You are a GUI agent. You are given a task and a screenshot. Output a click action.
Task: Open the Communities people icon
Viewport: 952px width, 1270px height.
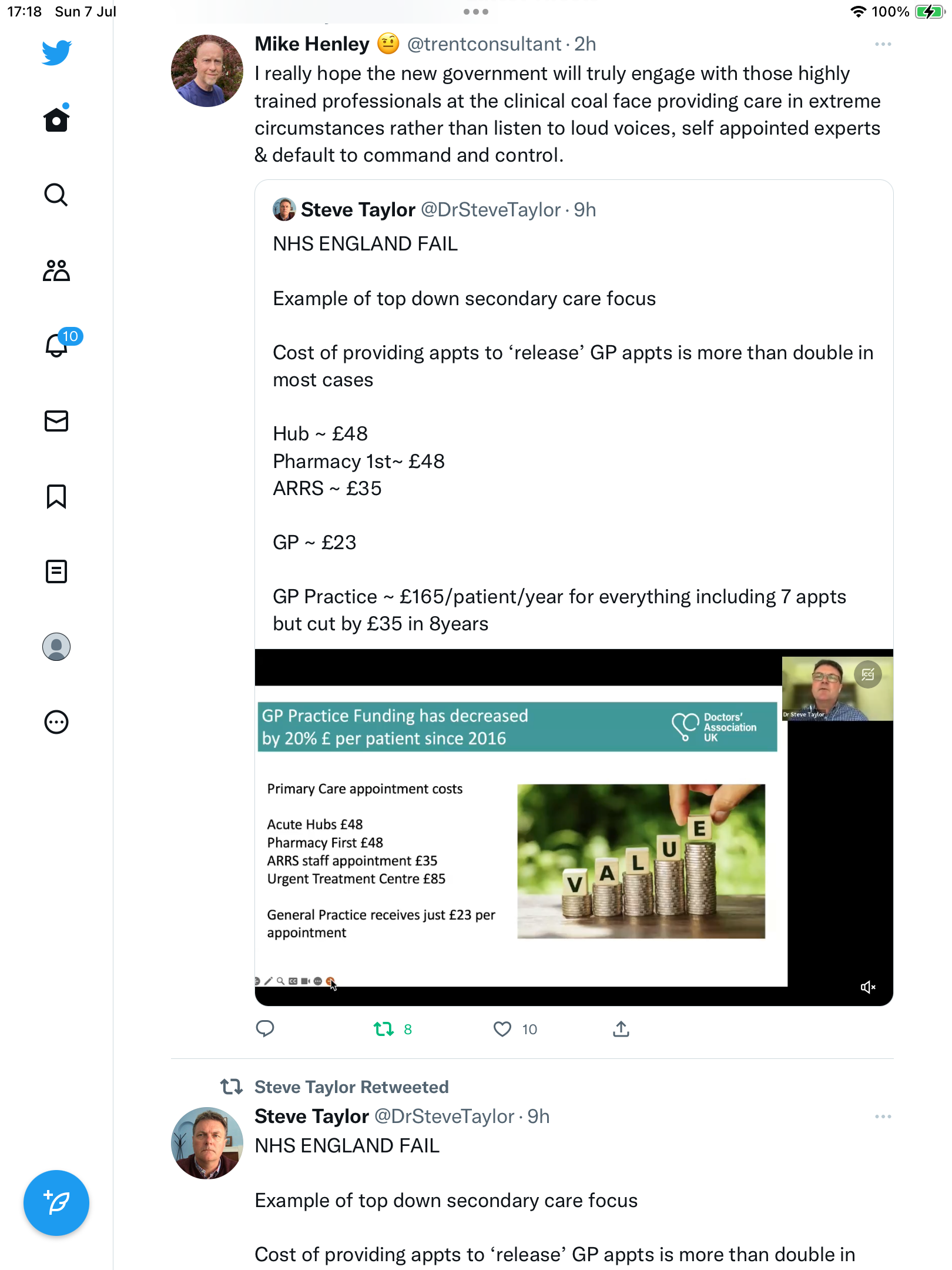pos(56,270)
